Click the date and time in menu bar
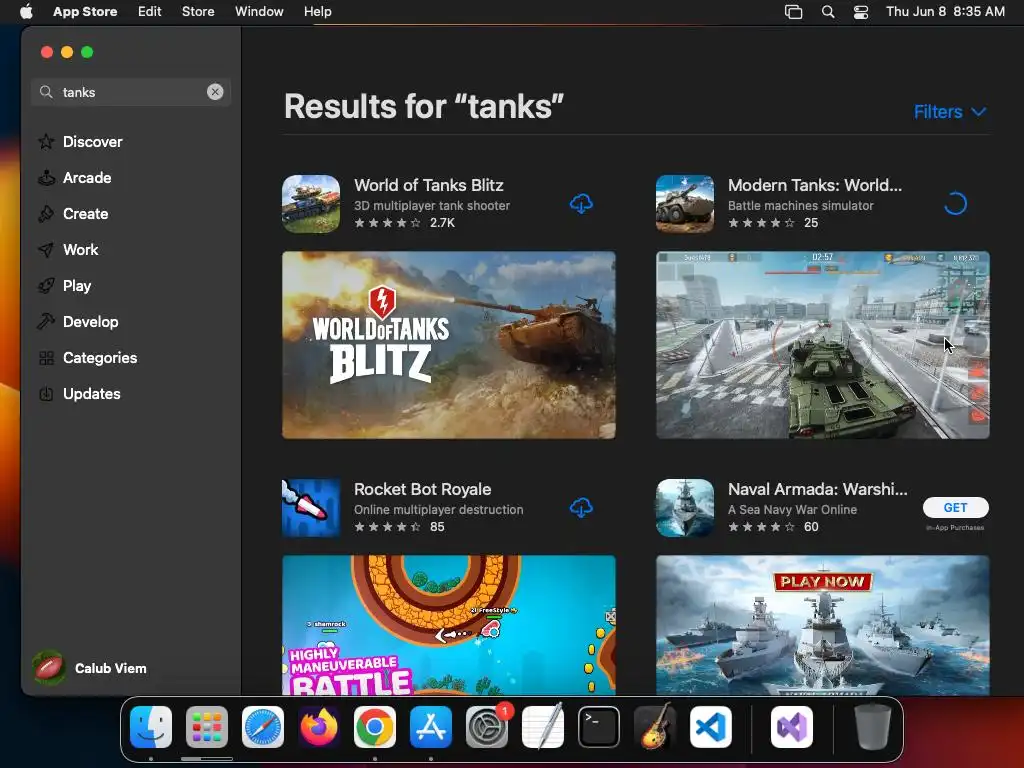 945,12
